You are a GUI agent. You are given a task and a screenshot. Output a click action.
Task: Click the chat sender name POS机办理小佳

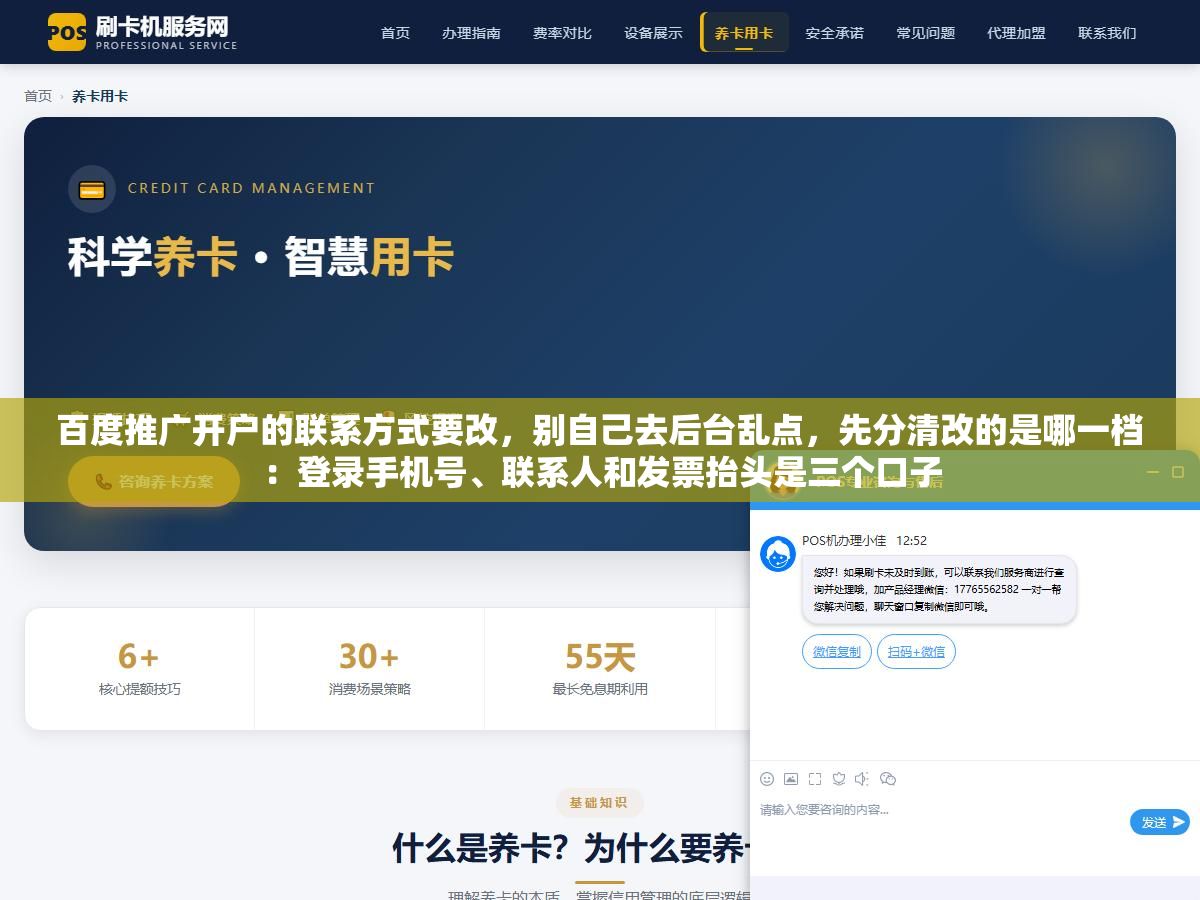click(844, 540)
